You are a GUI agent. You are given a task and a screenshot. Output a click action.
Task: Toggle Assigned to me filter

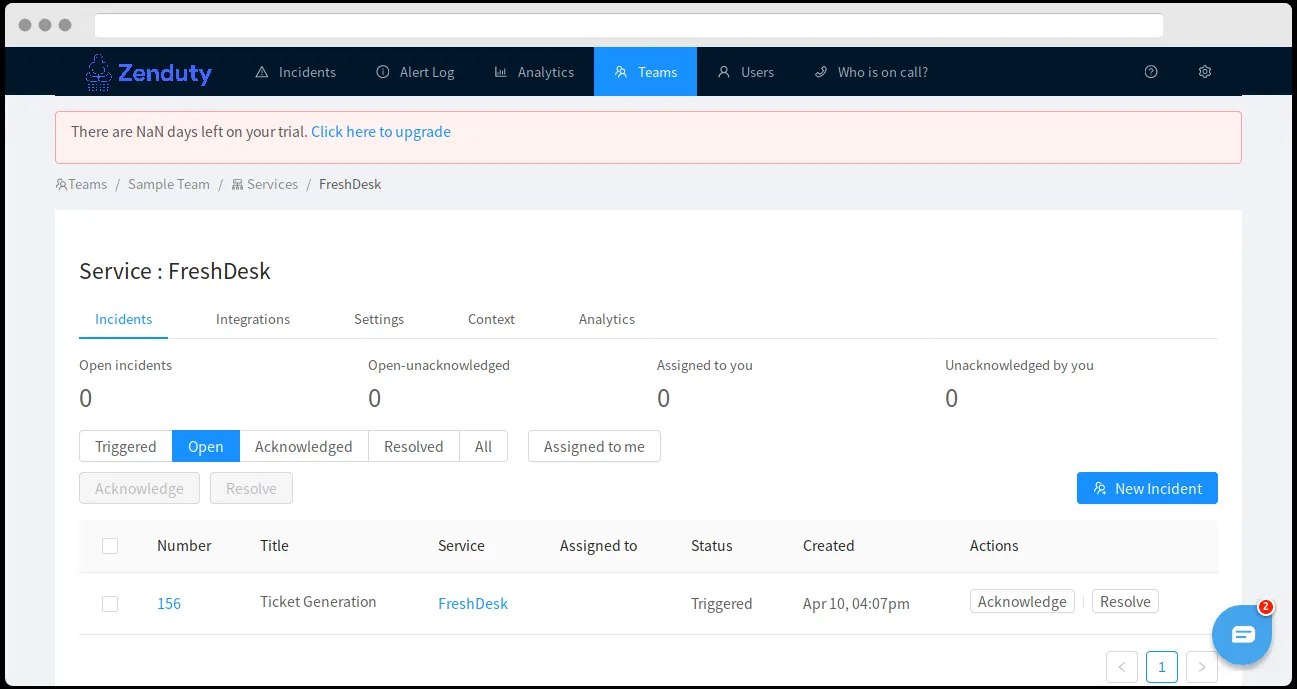pyautogui.click(x=594, y=447)
